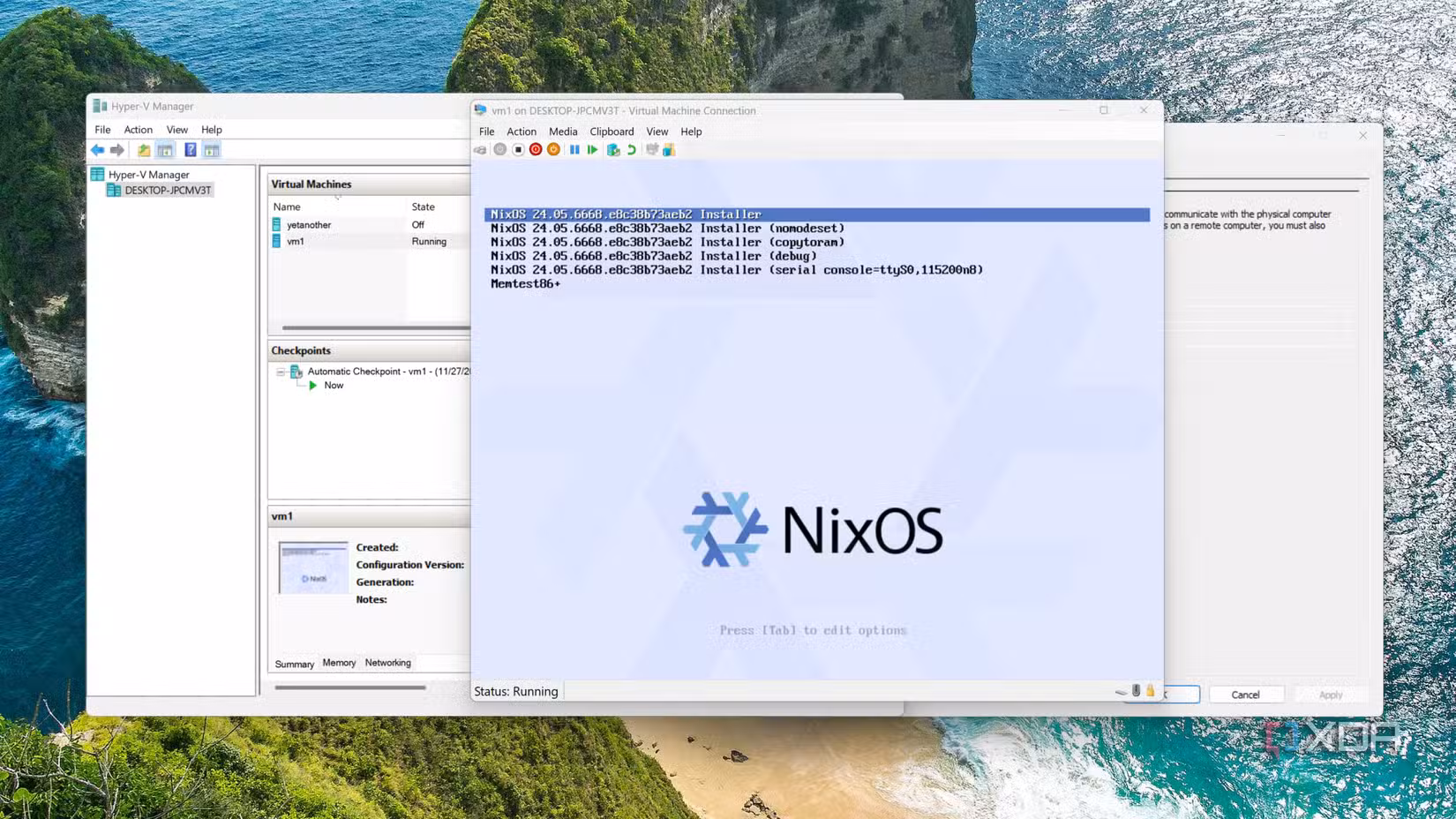Select the NixOS Installer (debug) boot entry
Image resolution: width=1456 pixels, height=819 pixels.
(654, 256)
